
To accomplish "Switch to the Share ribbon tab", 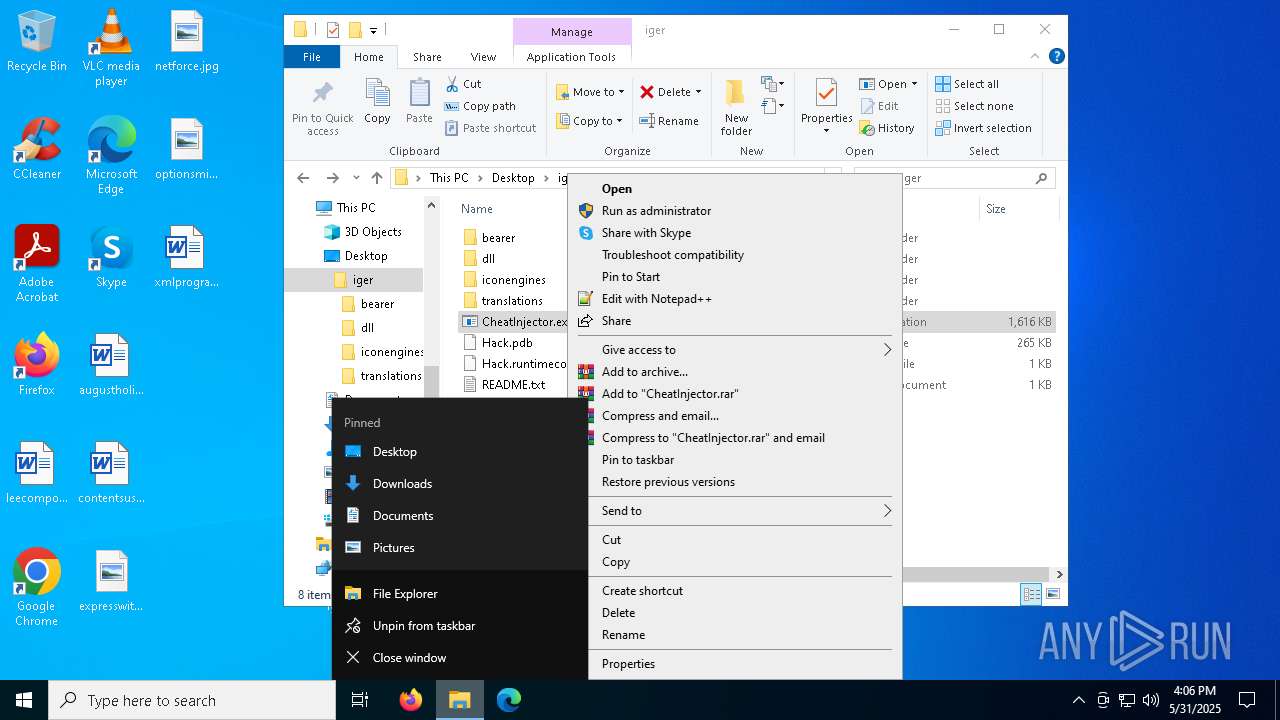I will (x=427, y=57).
